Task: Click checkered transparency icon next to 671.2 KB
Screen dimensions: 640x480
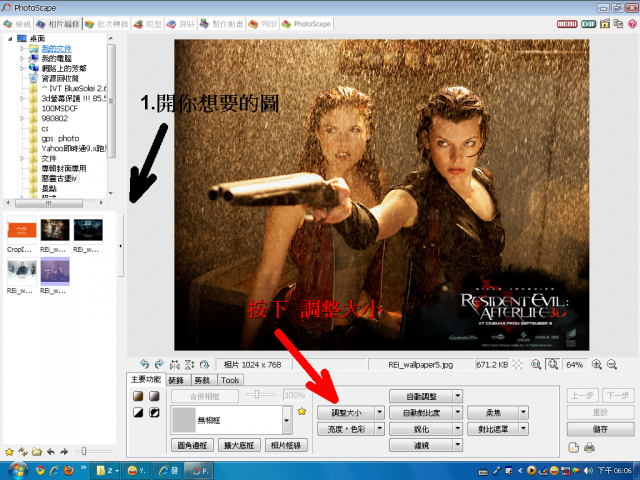Action: point(518,364)
